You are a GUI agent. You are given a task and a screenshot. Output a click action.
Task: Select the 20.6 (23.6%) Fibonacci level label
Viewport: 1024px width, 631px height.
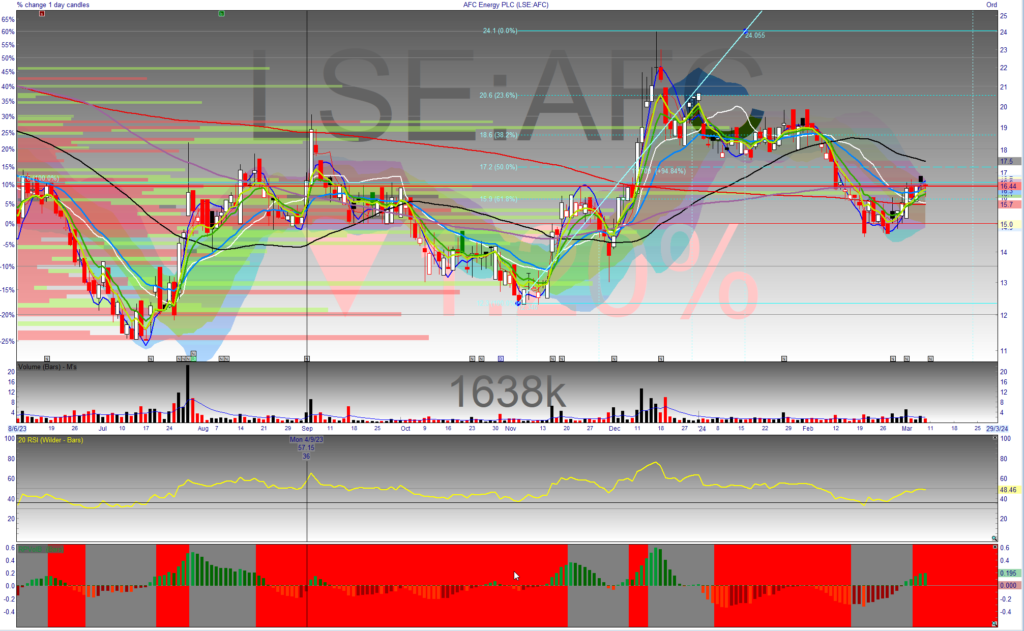498,96
